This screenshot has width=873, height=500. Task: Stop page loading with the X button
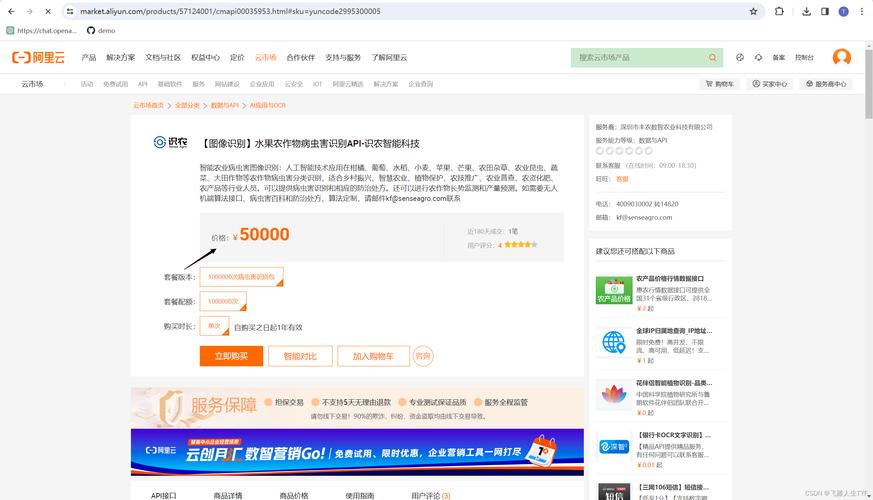48,11
